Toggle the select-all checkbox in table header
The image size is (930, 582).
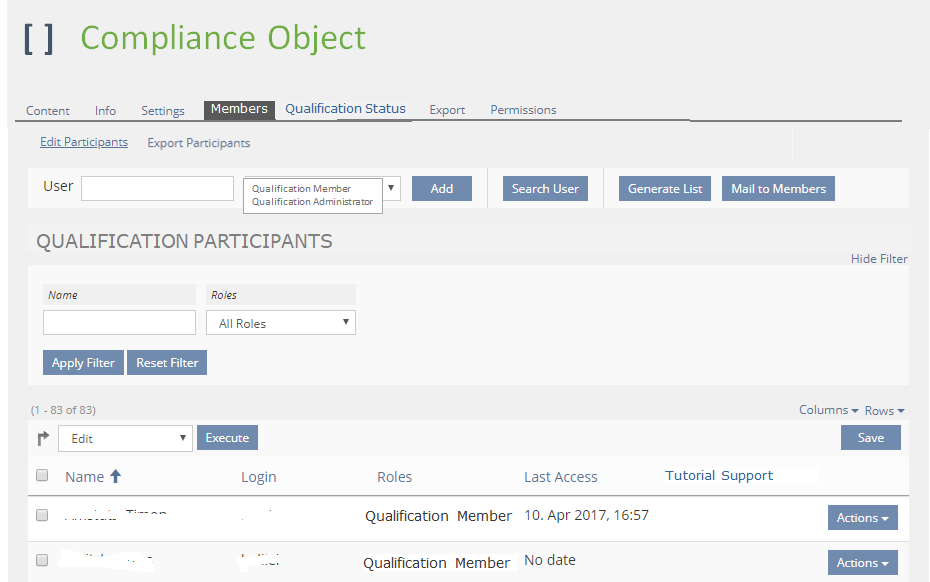point(42,476)
